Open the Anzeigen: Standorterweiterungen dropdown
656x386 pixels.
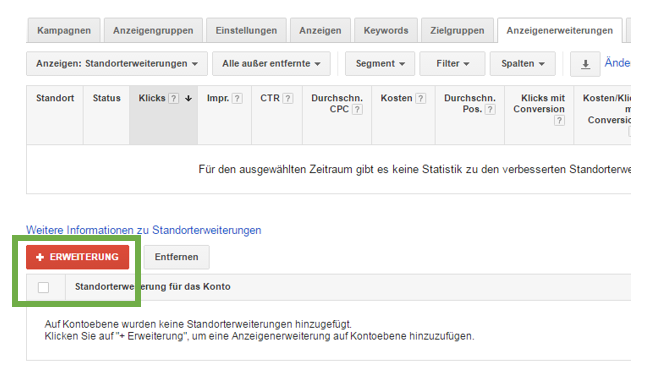pos(117,64)
